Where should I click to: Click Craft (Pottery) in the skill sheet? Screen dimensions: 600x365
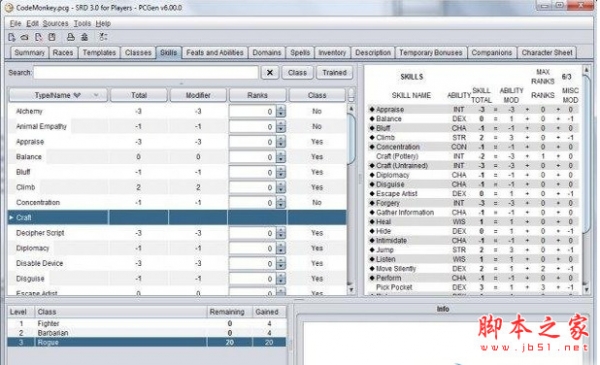(397, 156)
